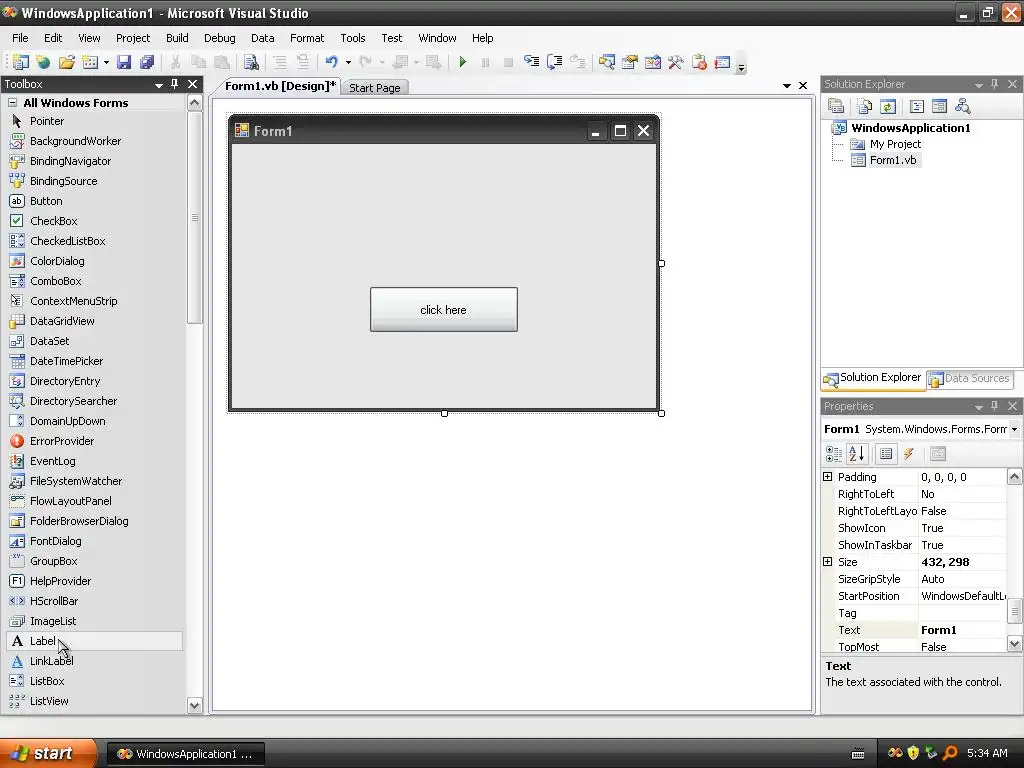
Task: Click the New Web Site globe icon
Action: pyautogui.click(x=43, y=62)
